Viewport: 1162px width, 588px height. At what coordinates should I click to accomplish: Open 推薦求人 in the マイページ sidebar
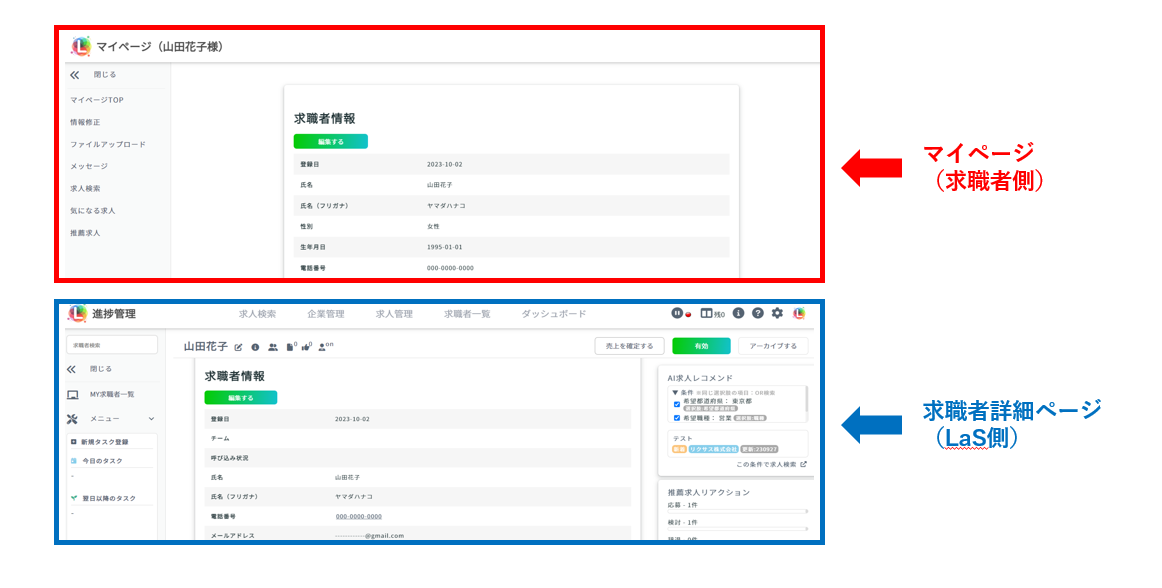pyautogui.click(x=85, y=233)
